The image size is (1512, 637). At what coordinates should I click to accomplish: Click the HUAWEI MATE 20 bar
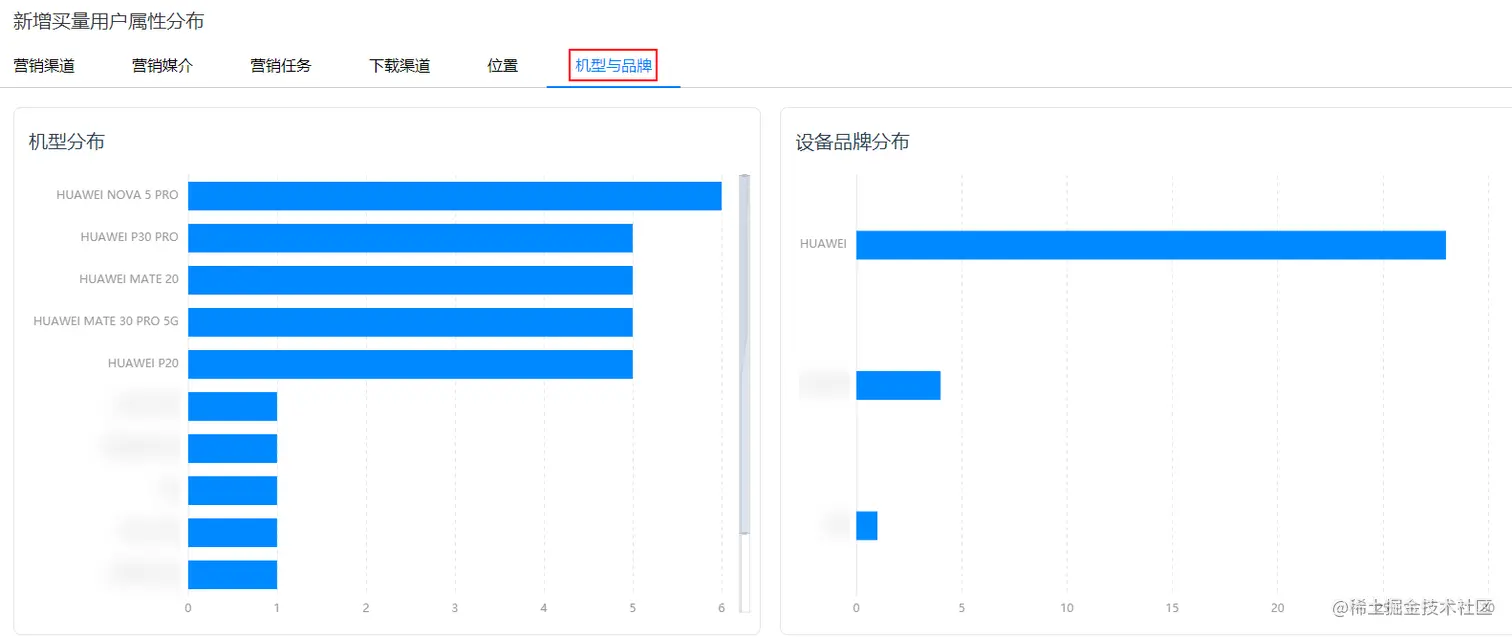tap(410, 280)
